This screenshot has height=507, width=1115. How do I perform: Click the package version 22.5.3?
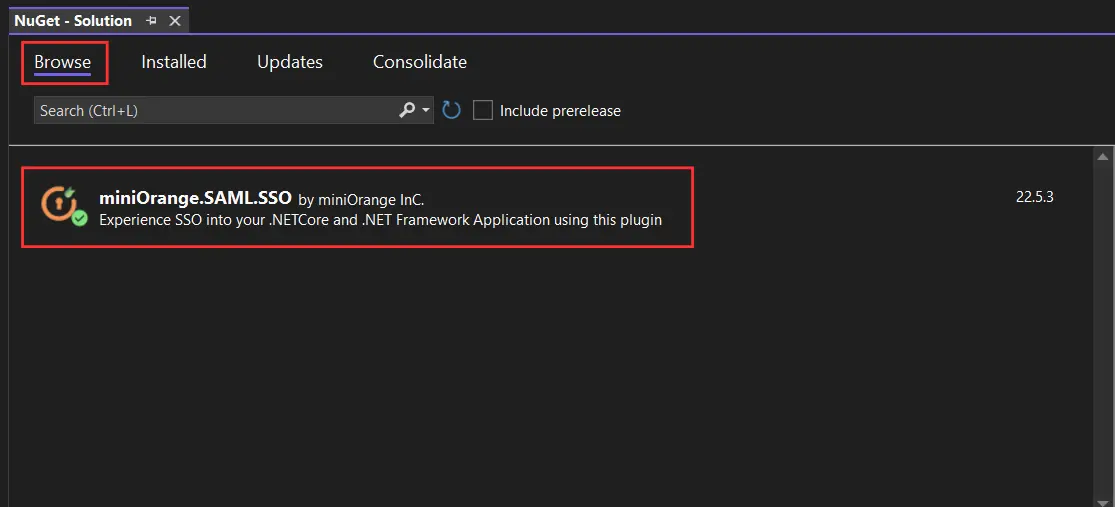click(x=1035, y=197)
